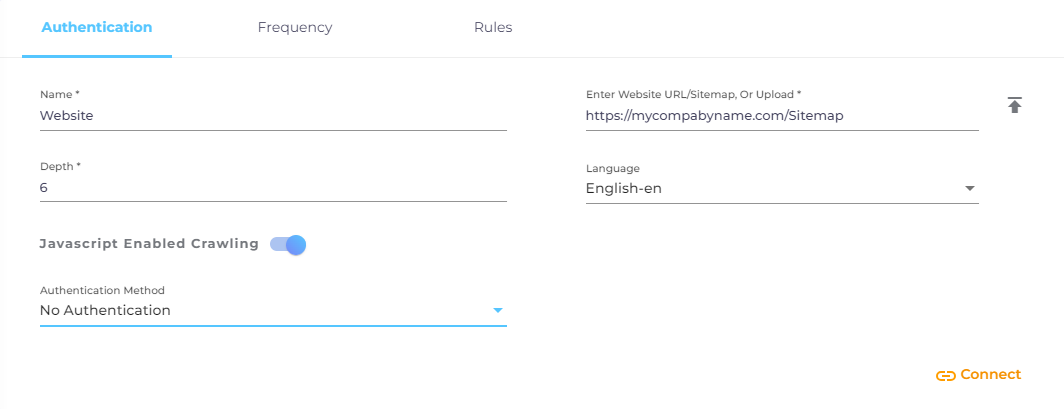Open the Rules tab
Screen dimensions: 1064x409
pos(493,28)
